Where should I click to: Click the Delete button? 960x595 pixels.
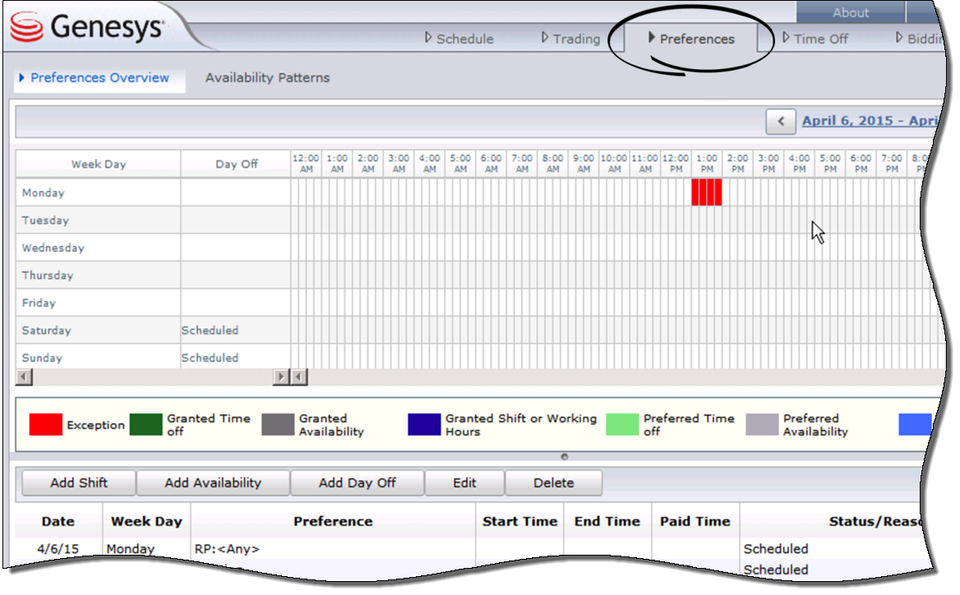[x=553, y=482]
